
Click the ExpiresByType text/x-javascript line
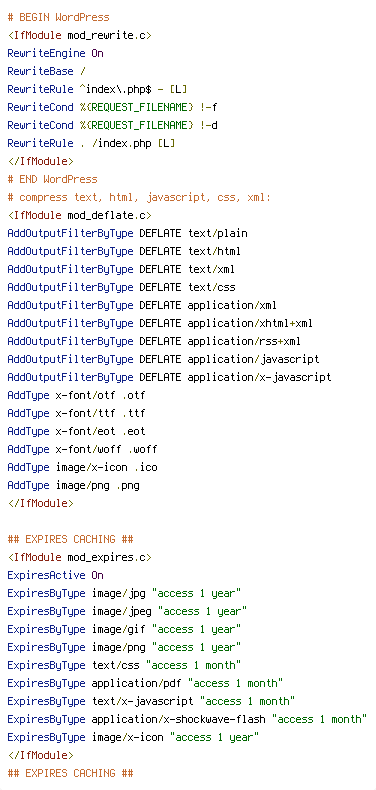point(151,703)
